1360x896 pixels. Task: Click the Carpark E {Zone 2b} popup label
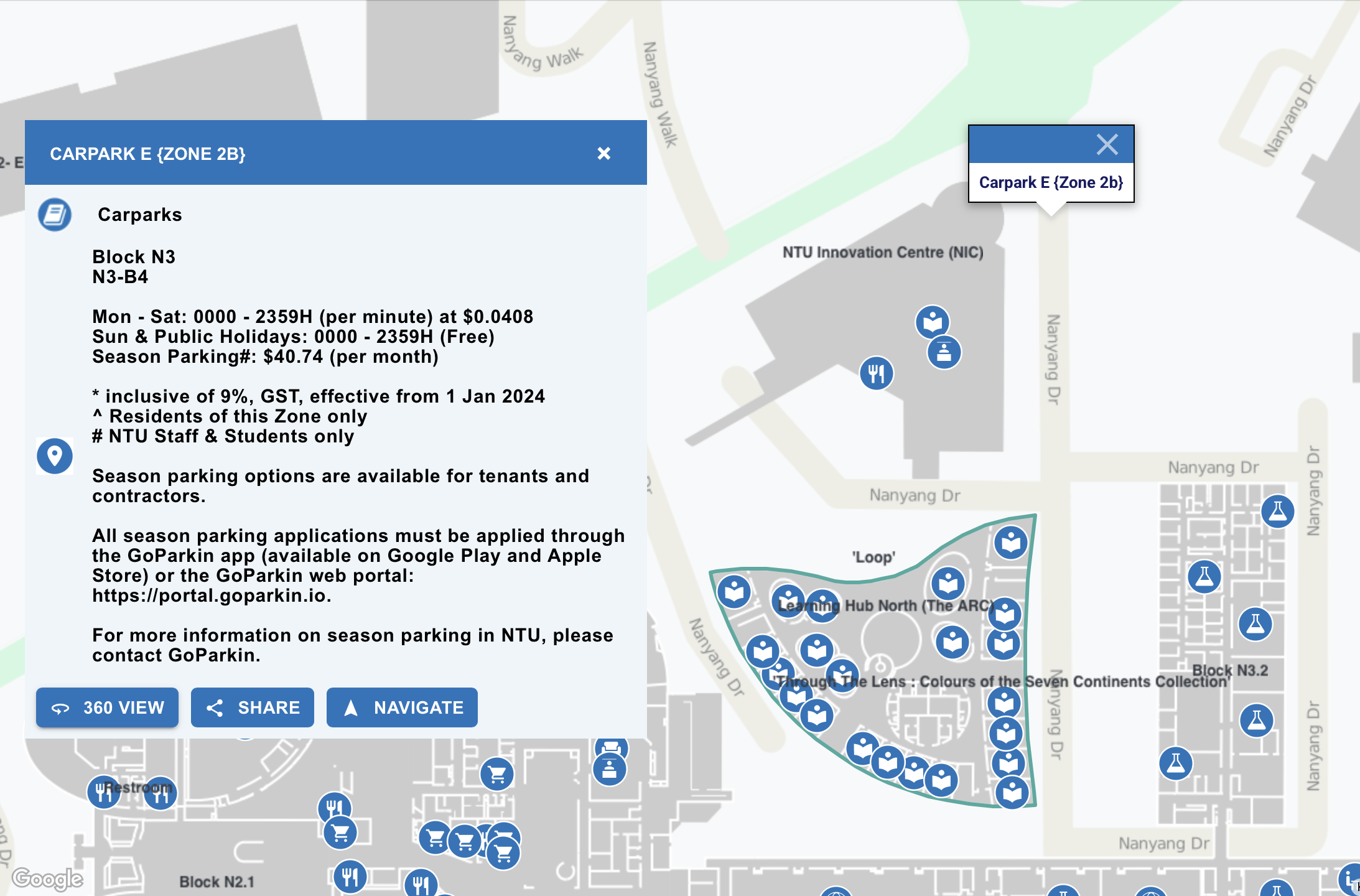tap(1051, 182)
